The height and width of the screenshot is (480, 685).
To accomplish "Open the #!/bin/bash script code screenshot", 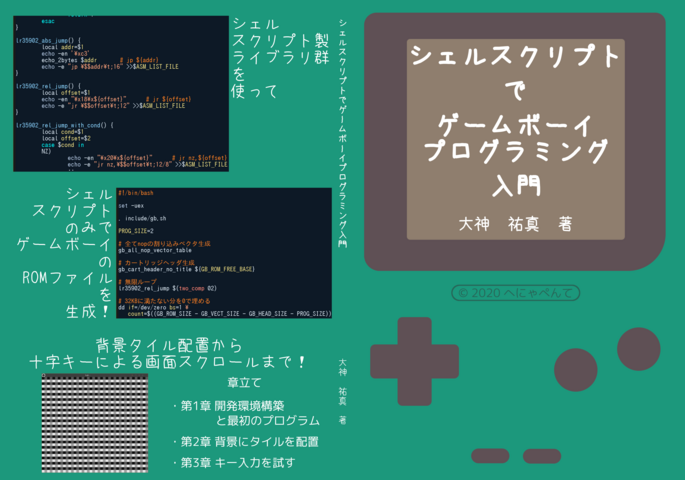I will (224, 253).
